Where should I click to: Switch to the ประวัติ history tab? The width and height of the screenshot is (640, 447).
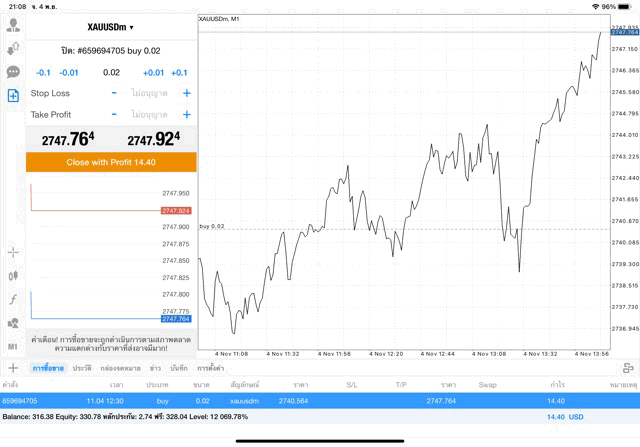(x=82, y=369)
